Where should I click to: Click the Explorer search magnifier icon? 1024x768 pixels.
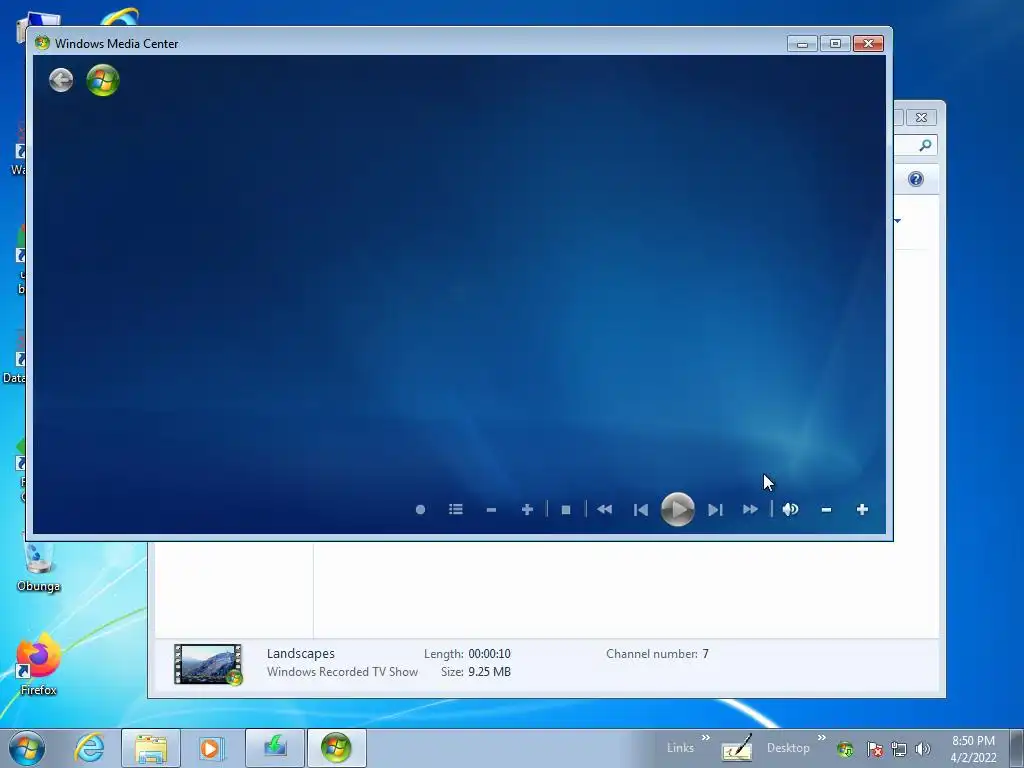click(x=925, y=145)
